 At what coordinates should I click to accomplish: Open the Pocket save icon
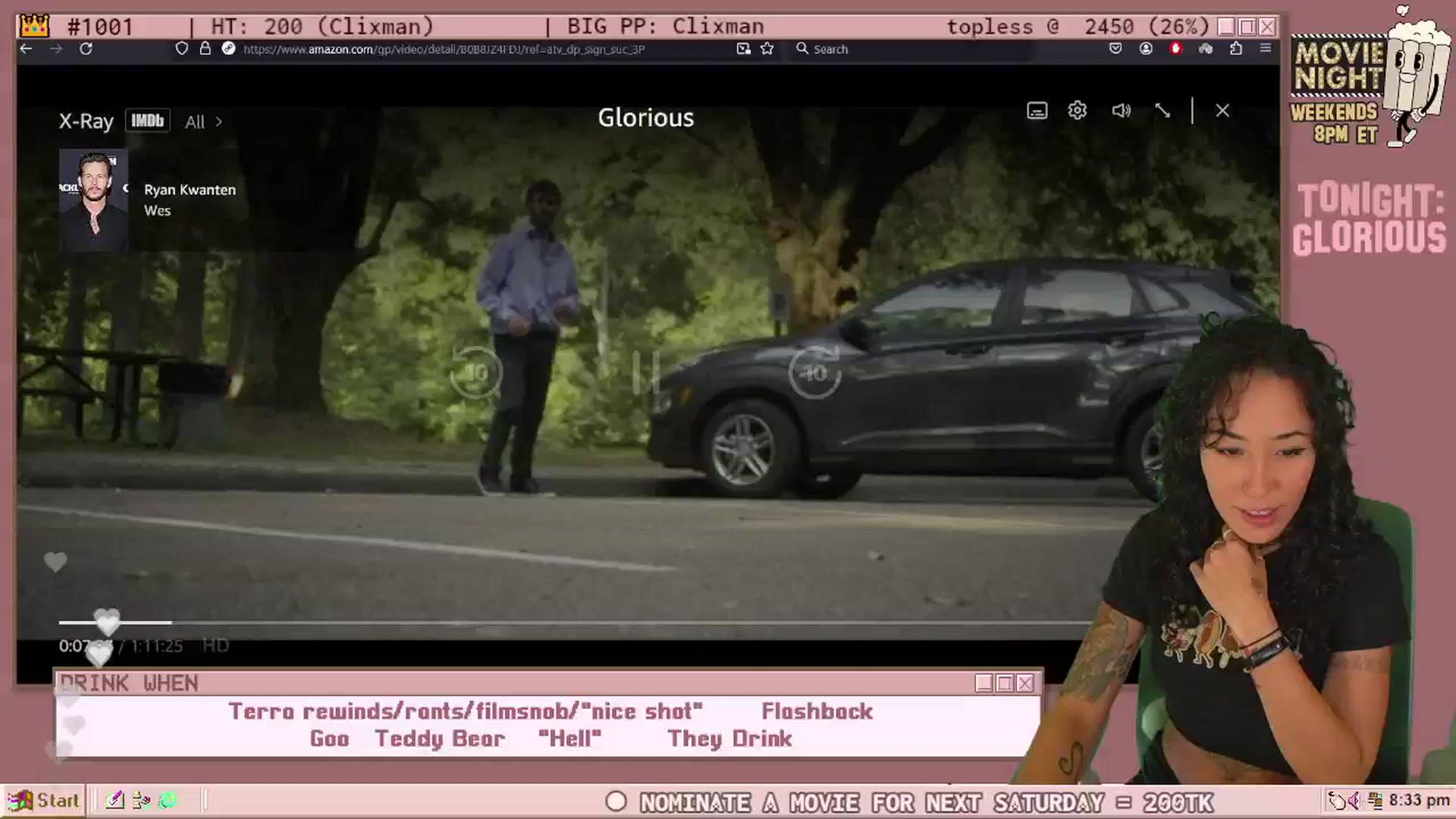tap(1116, 49)
